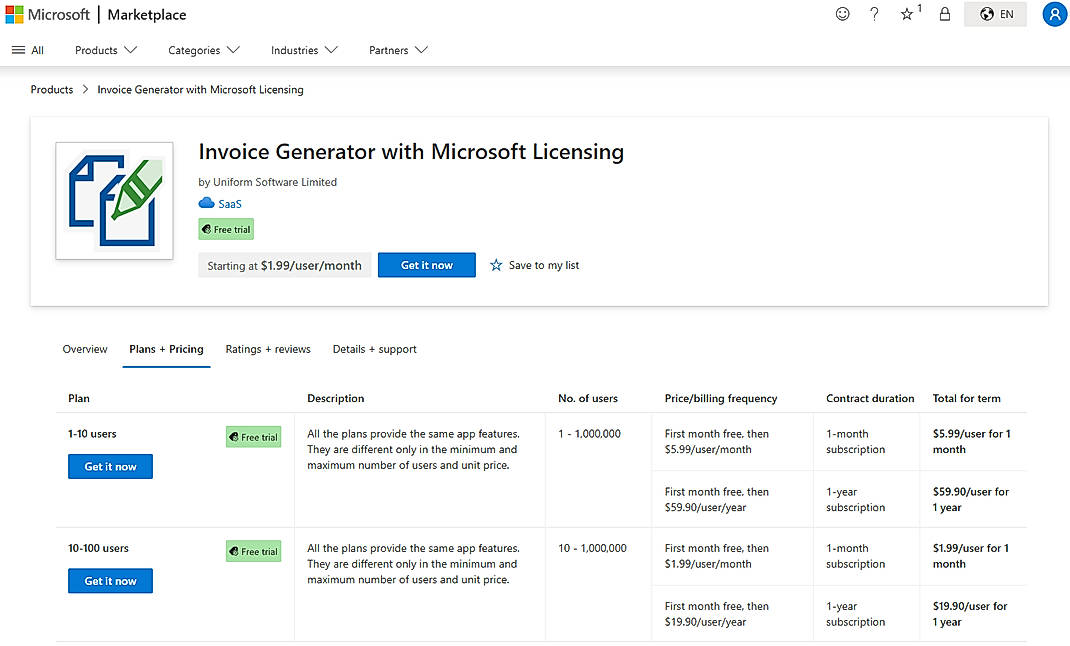The image size is (1070, 646).
Task: Click the '1-10 users' plan name
Action: point(92,433)
